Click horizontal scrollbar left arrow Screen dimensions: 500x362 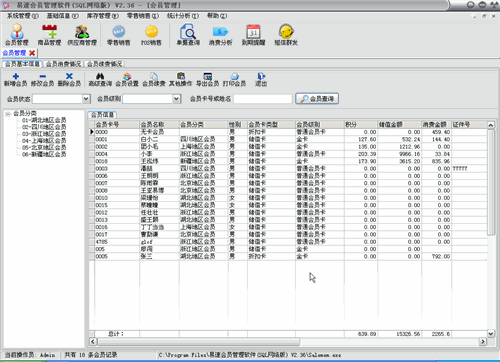93,341
